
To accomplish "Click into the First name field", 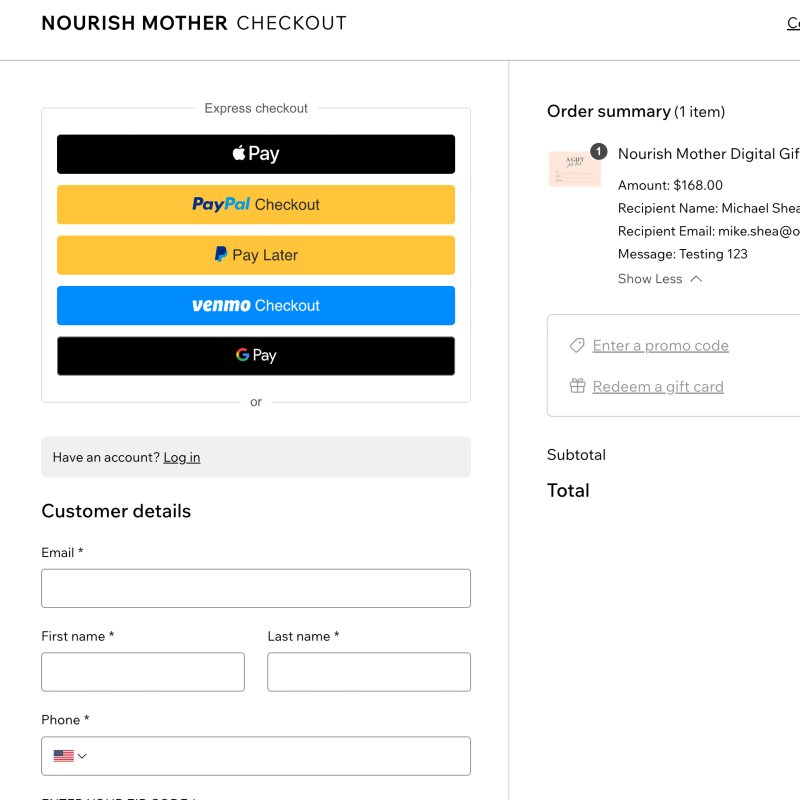I will tap(143, 672).
